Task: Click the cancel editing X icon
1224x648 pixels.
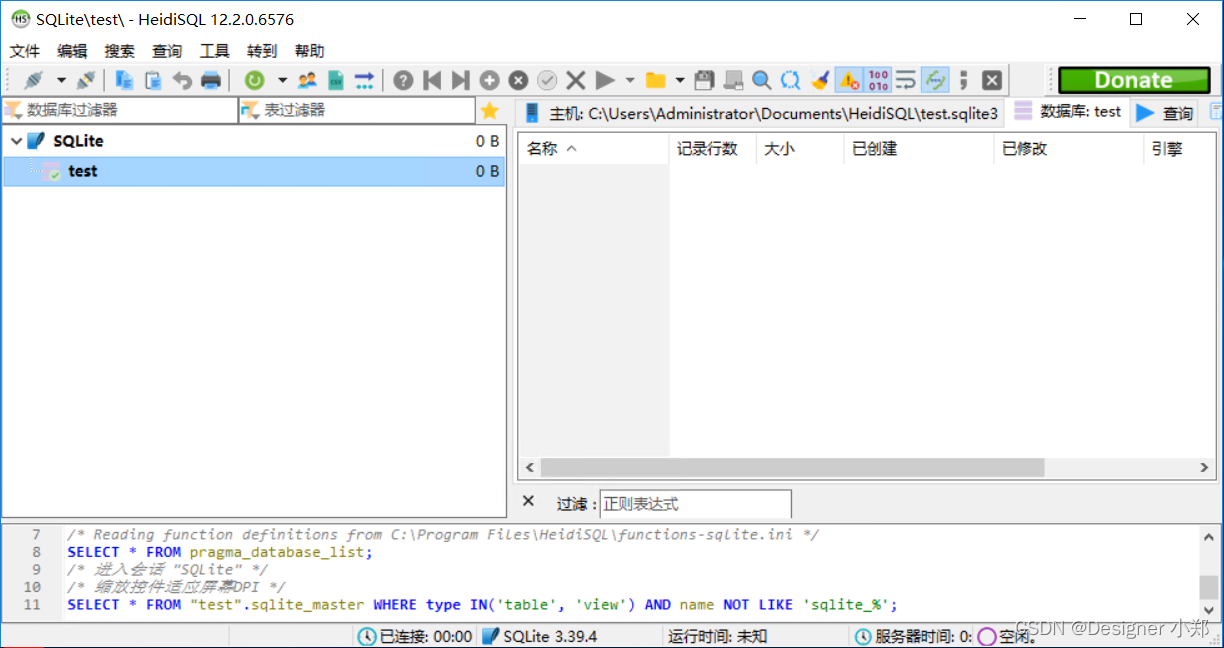Action: 576,80
